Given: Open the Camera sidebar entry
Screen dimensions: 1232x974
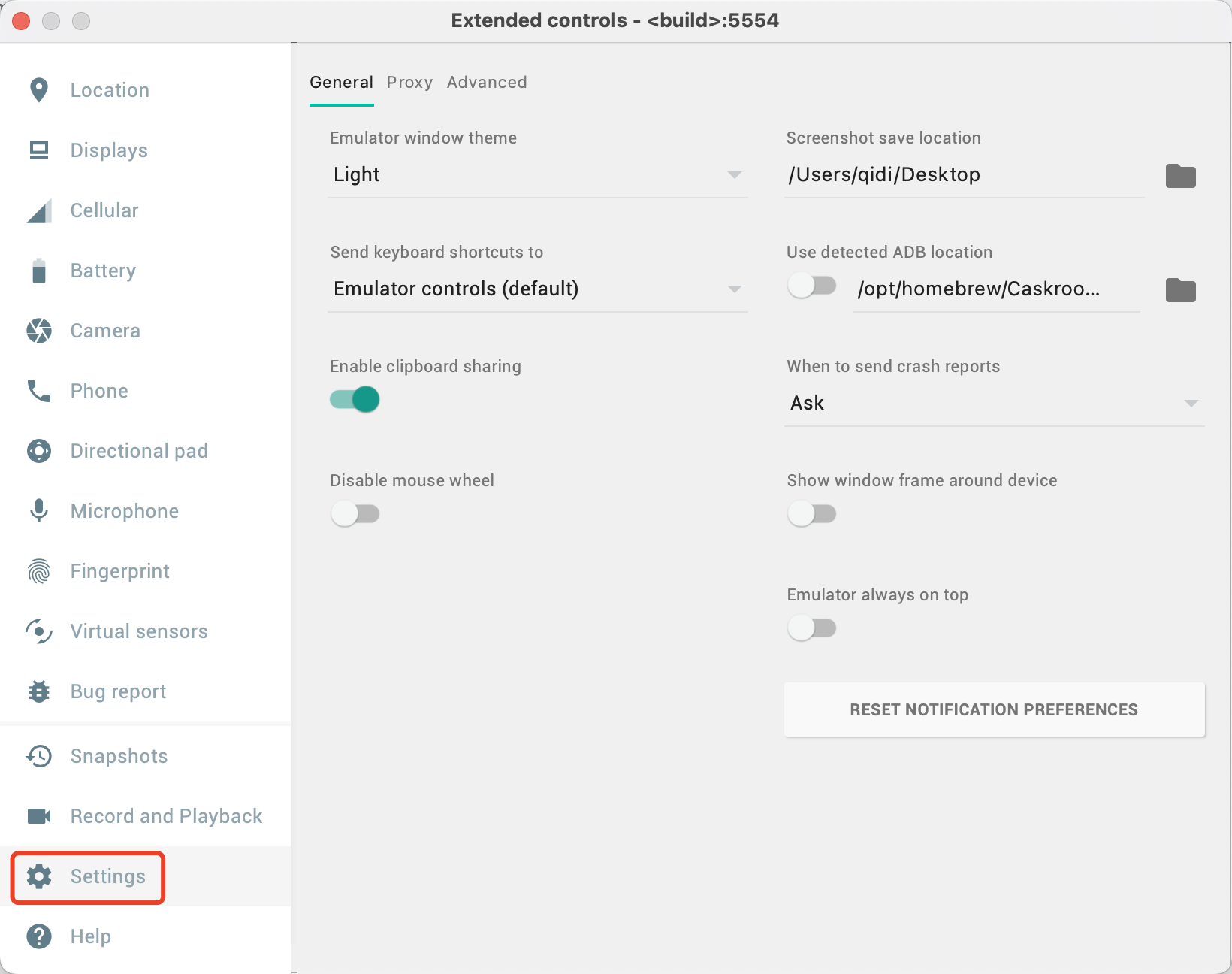Looking at the screenshot, I should click(x=146, y=331).
